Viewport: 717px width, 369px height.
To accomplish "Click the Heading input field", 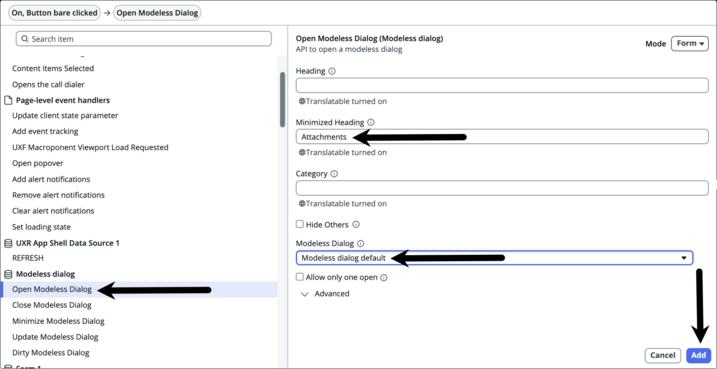I will pyautogui.click(x=502, y=86).
